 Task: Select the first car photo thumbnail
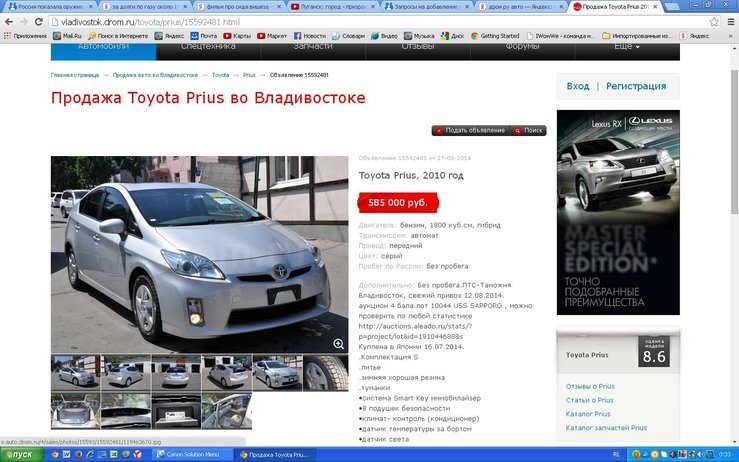(75, 373)
